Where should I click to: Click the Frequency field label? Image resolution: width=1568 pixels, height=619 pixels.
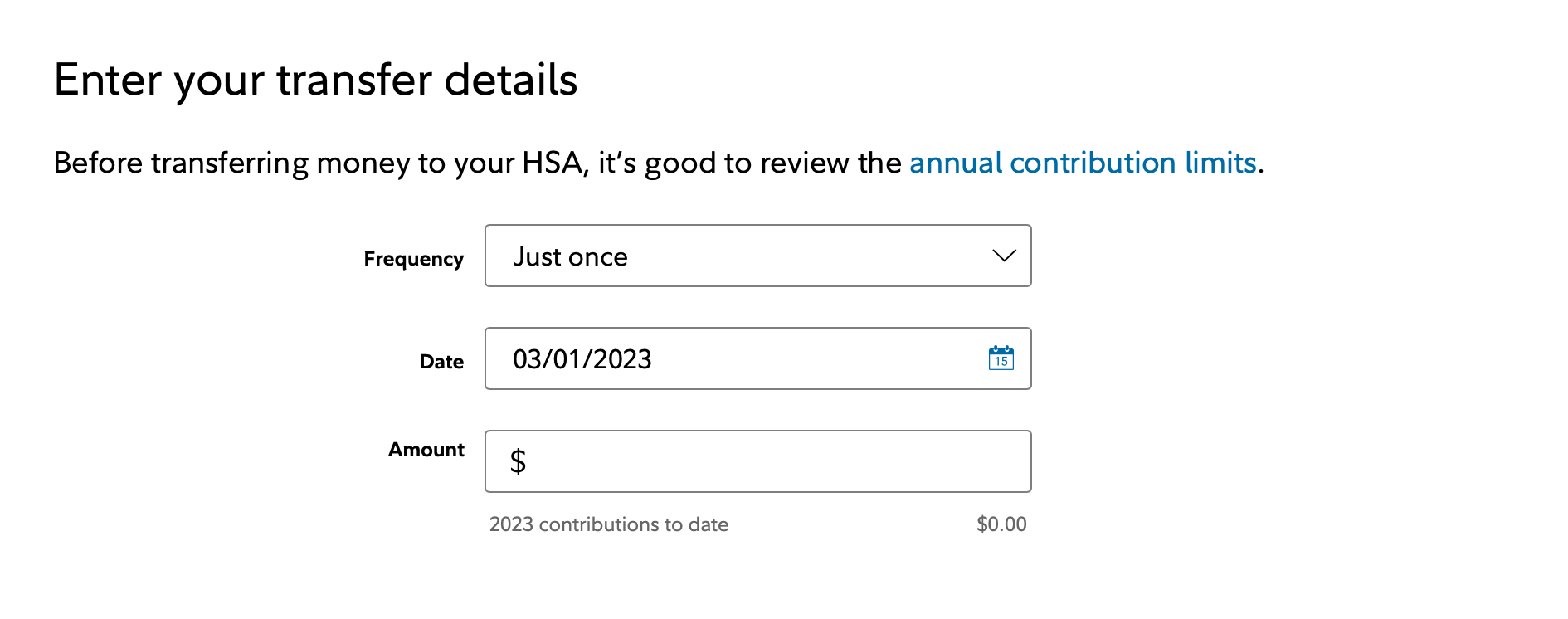click(413, 259)
